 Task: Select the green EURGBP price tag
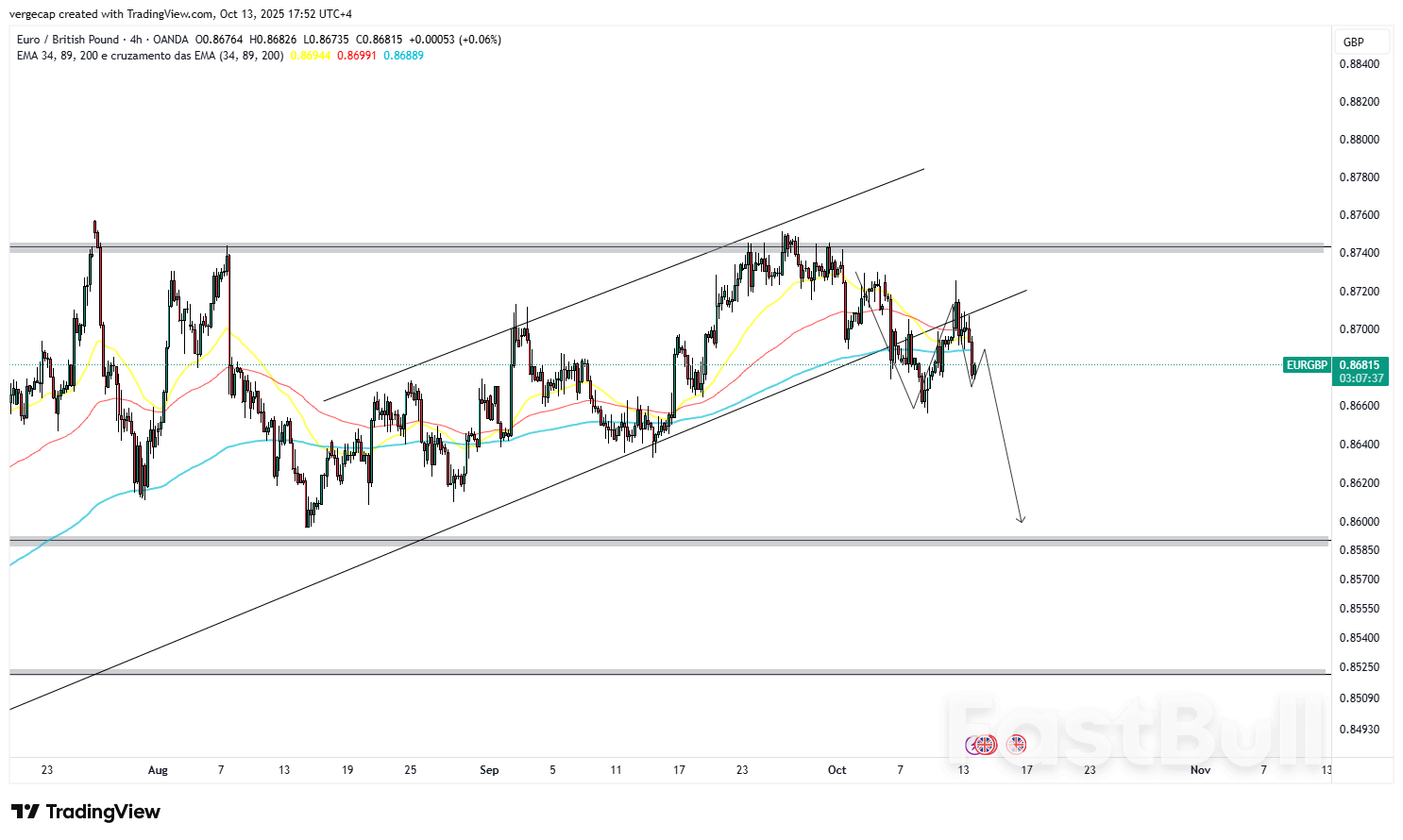[1307, 365]
